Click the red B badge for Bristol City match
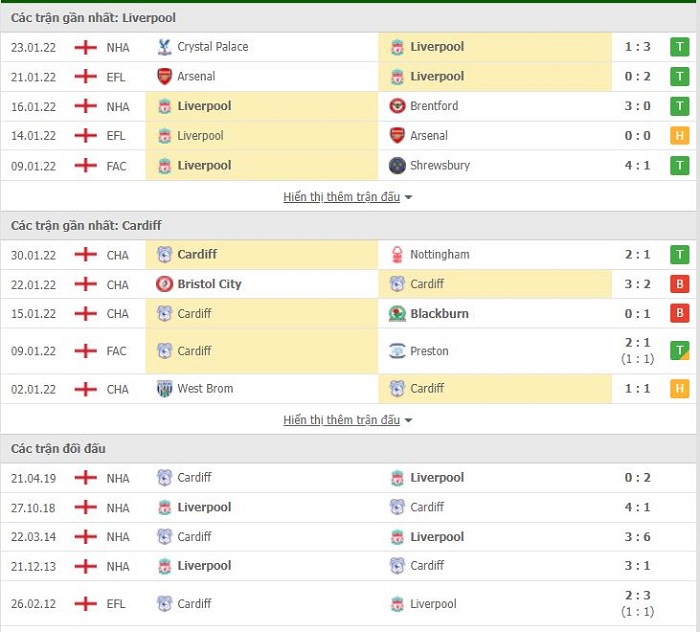Viewport: 700px width, 632px height. coord(679,284)
